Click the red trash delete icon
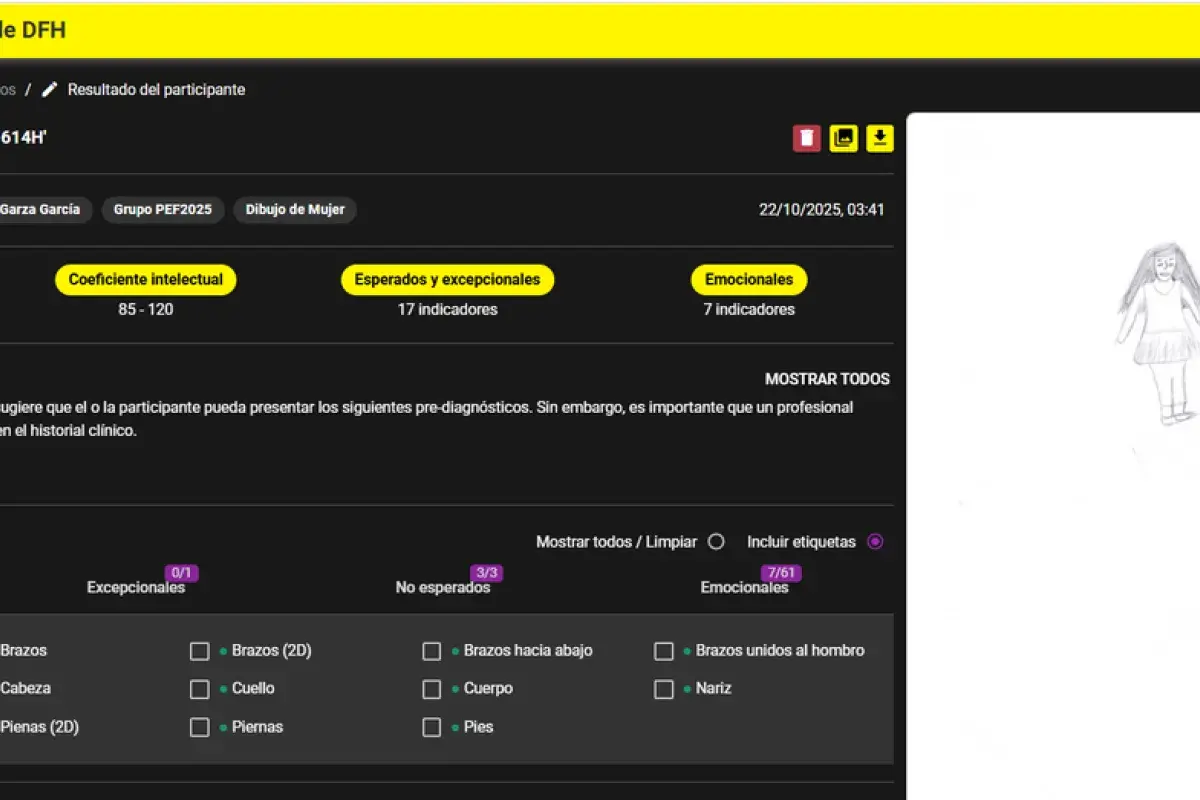1200x800 pixels. (x=807, y=138)
